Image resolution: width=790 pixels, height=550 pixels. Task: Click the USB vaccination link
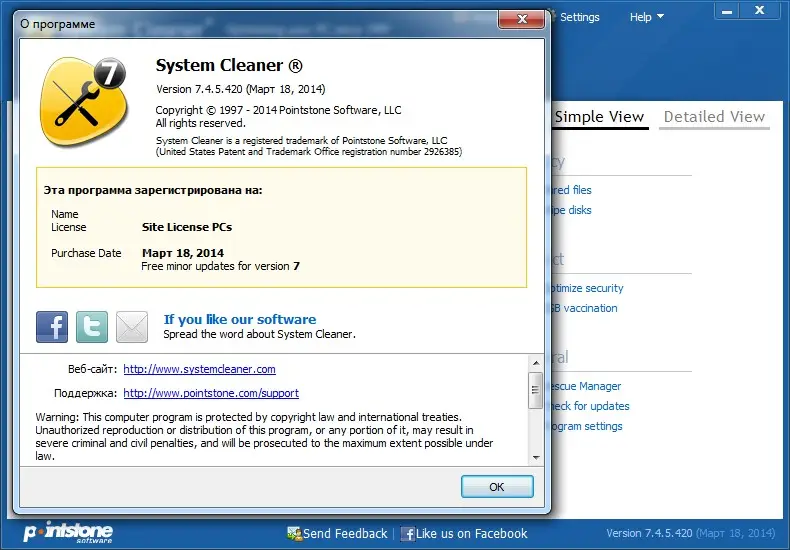tap(583, 308)
